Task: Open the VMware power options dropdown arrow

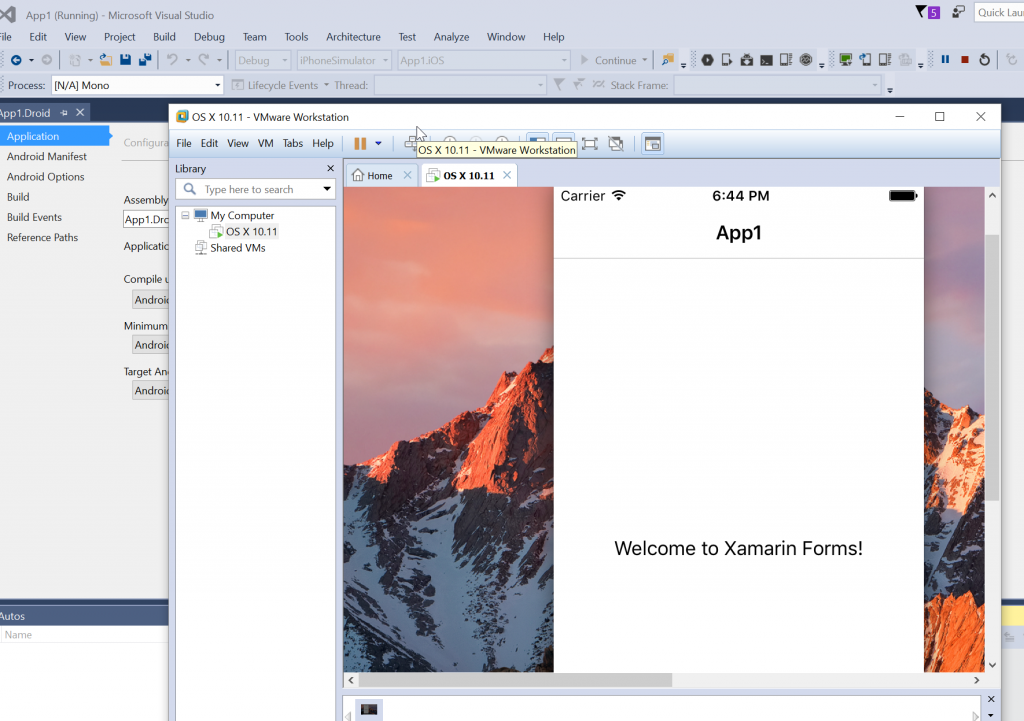Action: 378,144
